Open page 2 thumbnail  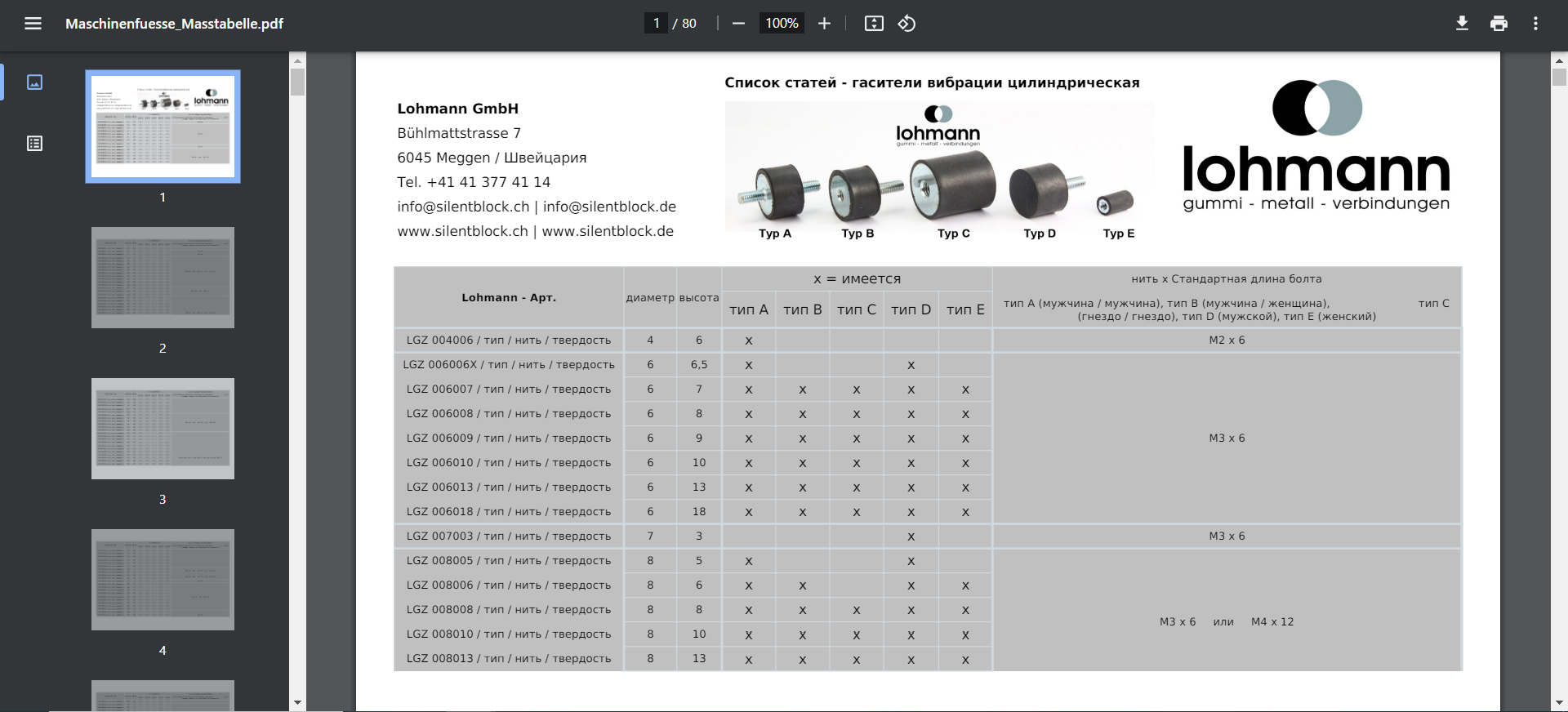(x=163, y=278)
